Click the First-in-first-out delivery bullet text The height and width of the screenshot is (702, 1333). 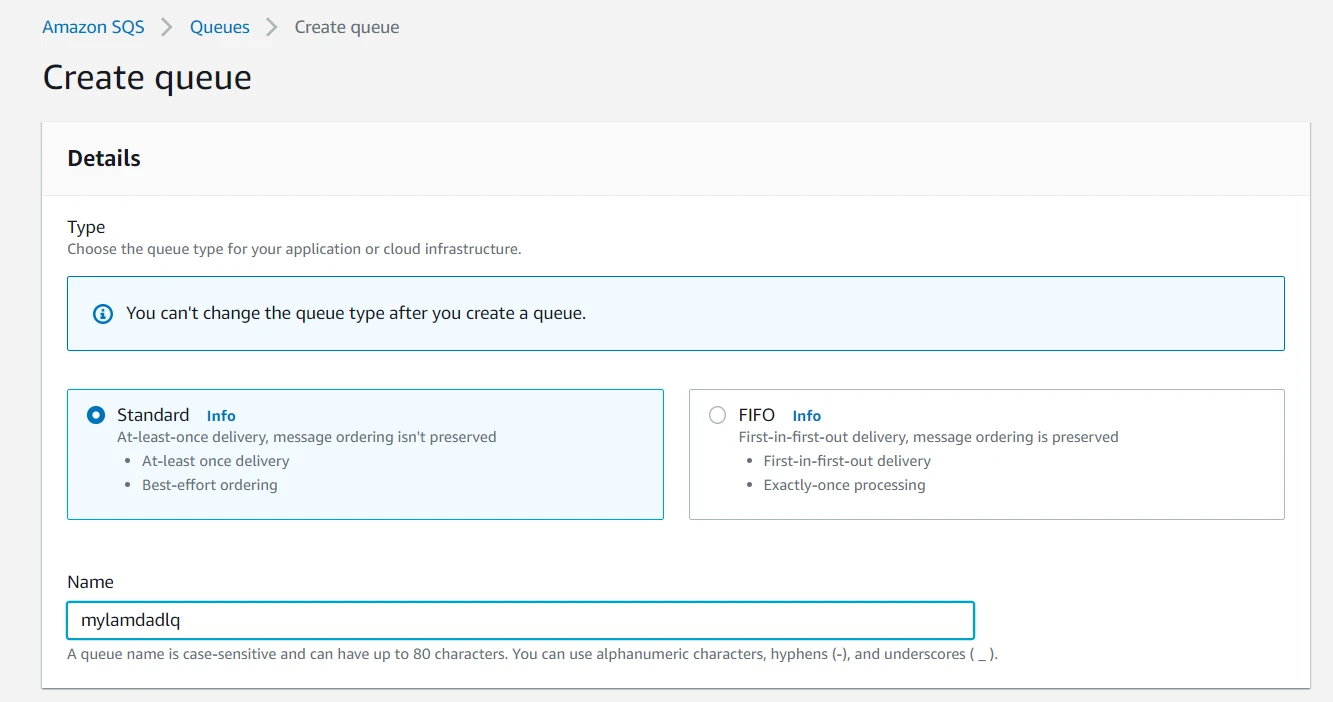tap(847, 461)
